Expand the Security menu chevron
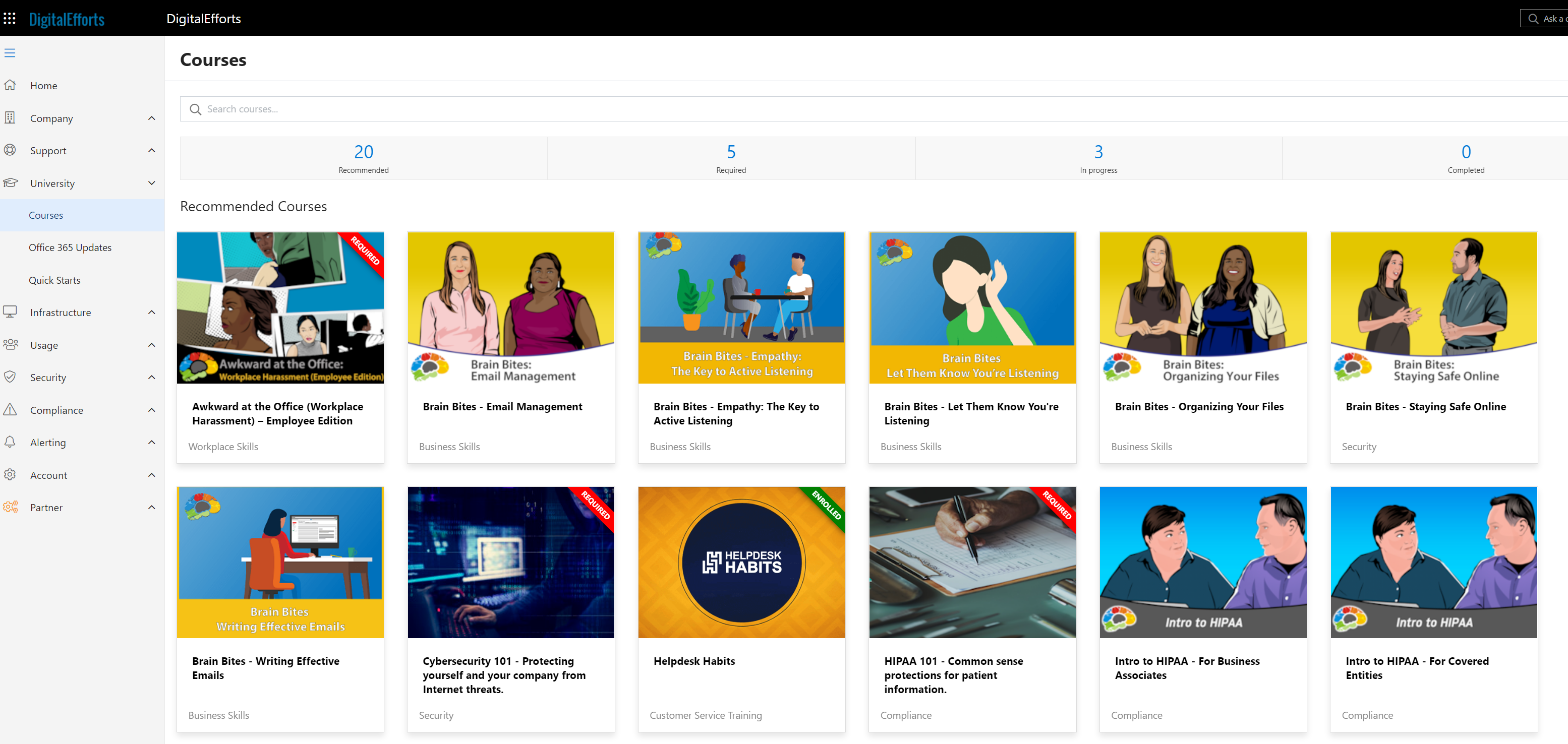This screenshot has height=744, width=1568. (152, 377)
